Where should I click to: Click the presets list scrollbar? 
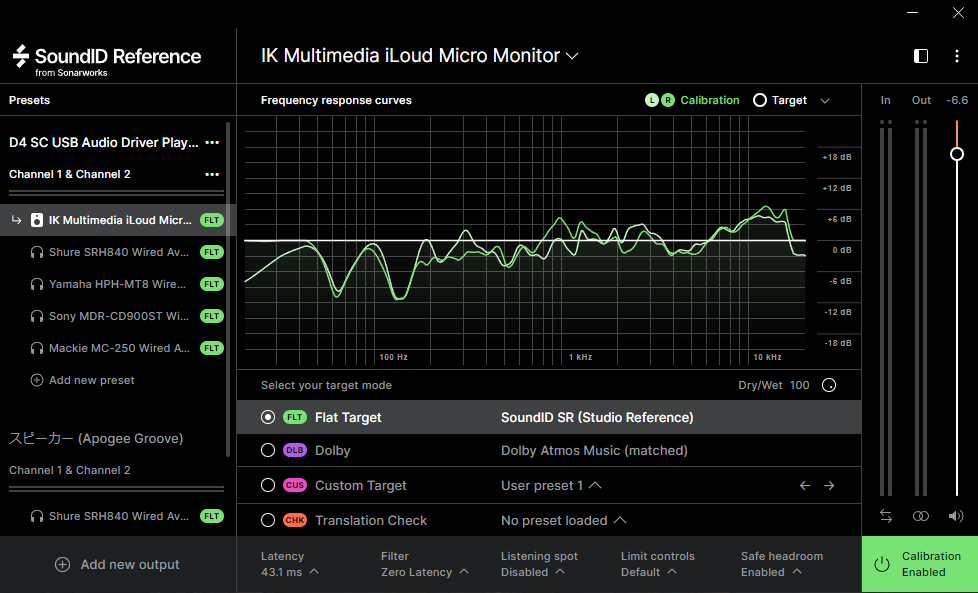coord(228,290)
